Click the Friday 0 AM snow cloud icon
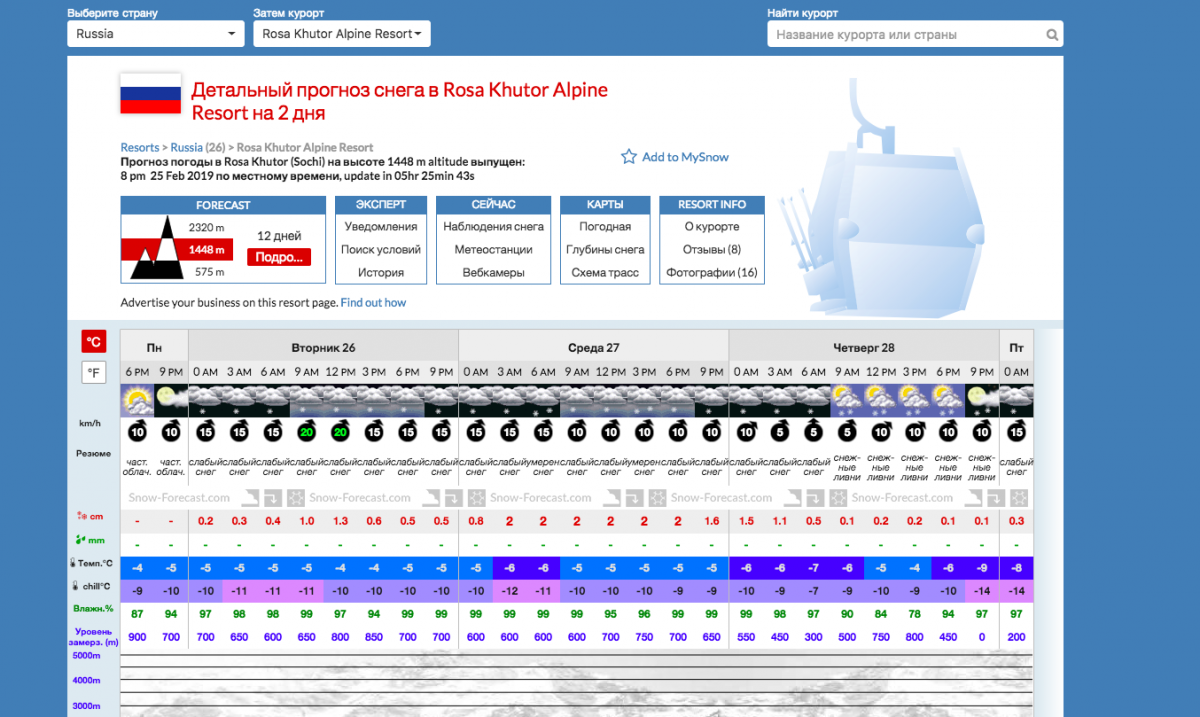The image size is (1200, 717). [1017, 401]
